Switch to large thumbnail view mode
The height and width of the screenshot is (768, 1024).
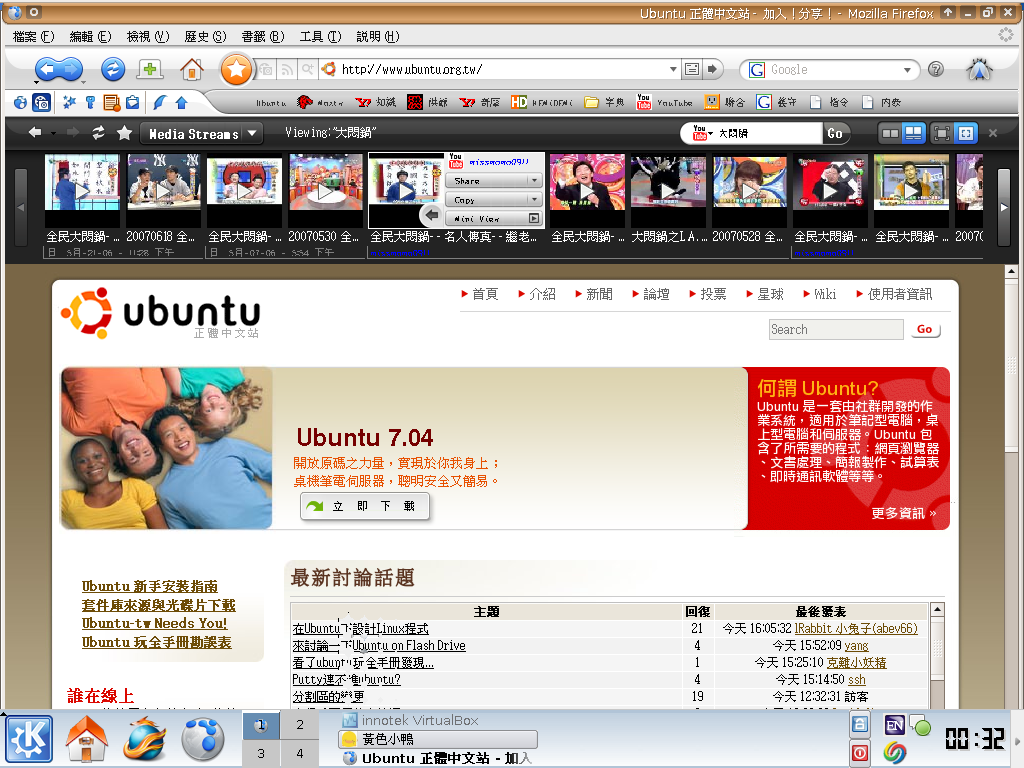click(914, 134)
